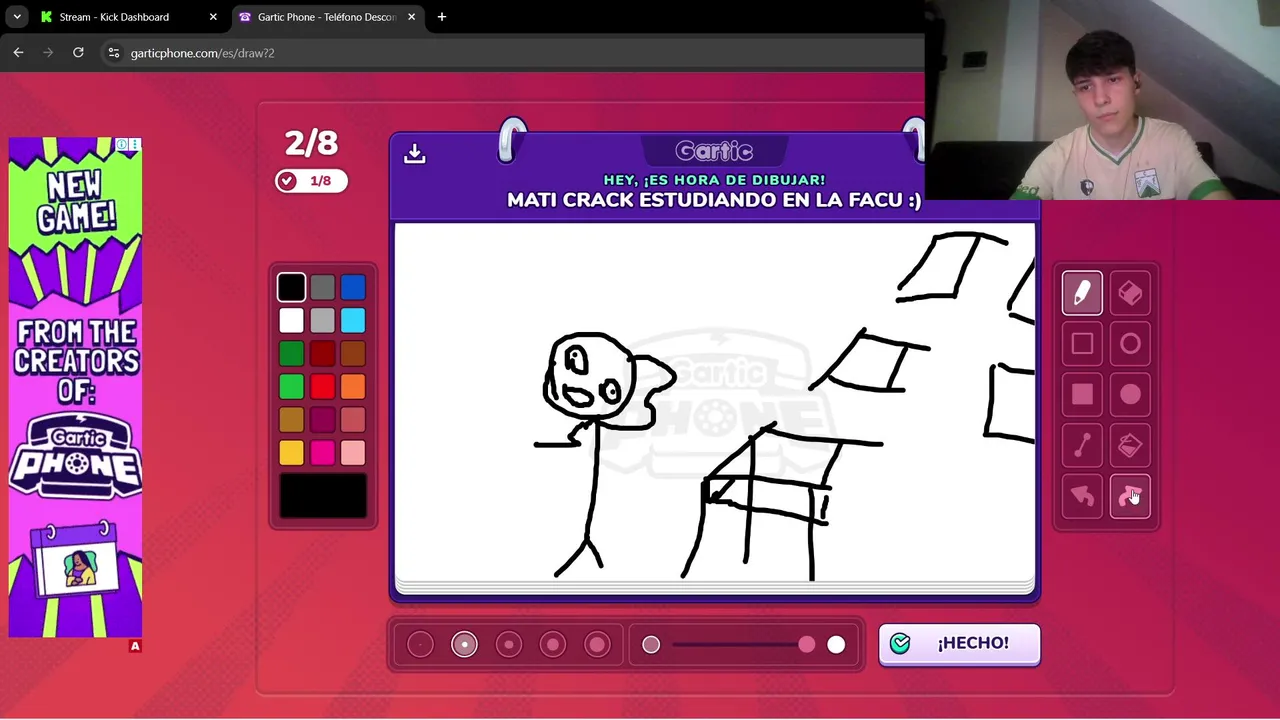The width and height of the screenshot is (1280, 720).
Task: Adjust the opacity slider track
Action: coord(743,645)
